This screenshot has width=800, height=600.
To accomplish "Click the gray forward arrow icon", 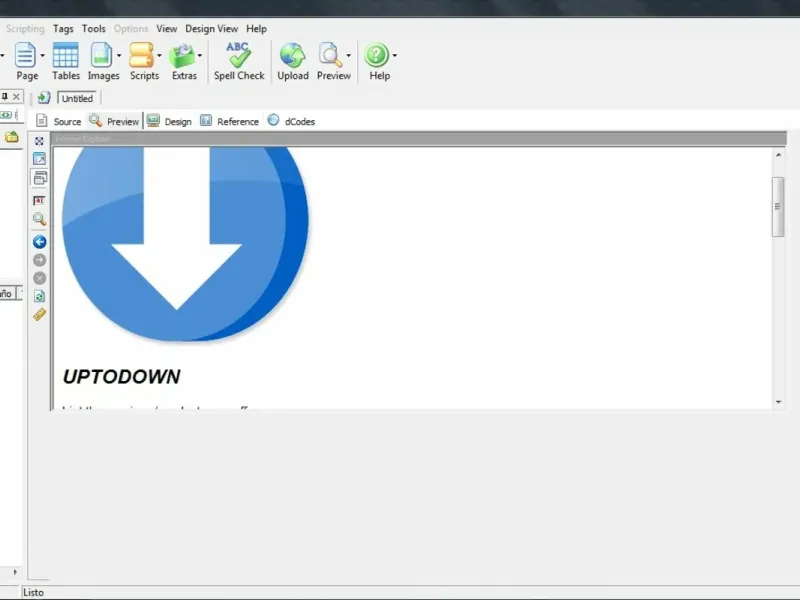I will tap(39, 260).
